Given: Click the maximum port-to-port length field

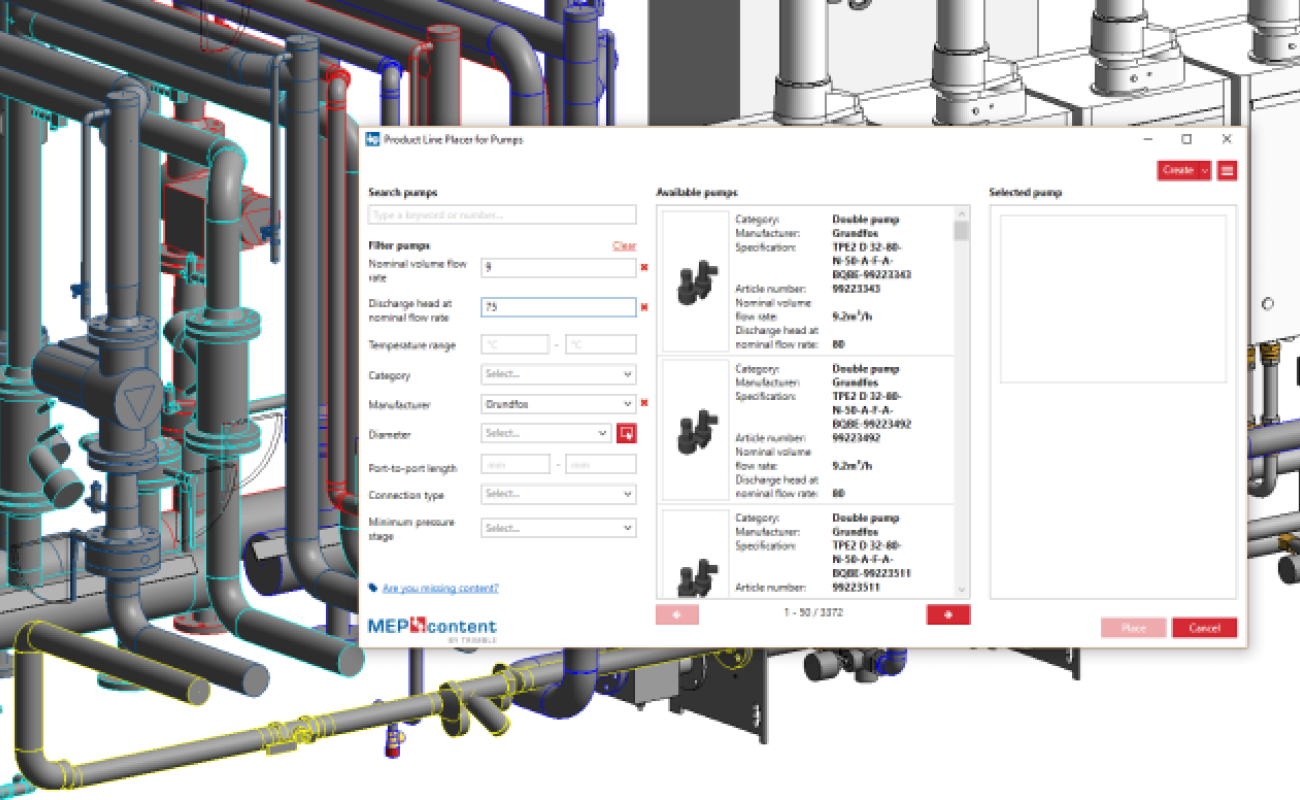Looking at the screenshot, I should [x=601, y=464].
